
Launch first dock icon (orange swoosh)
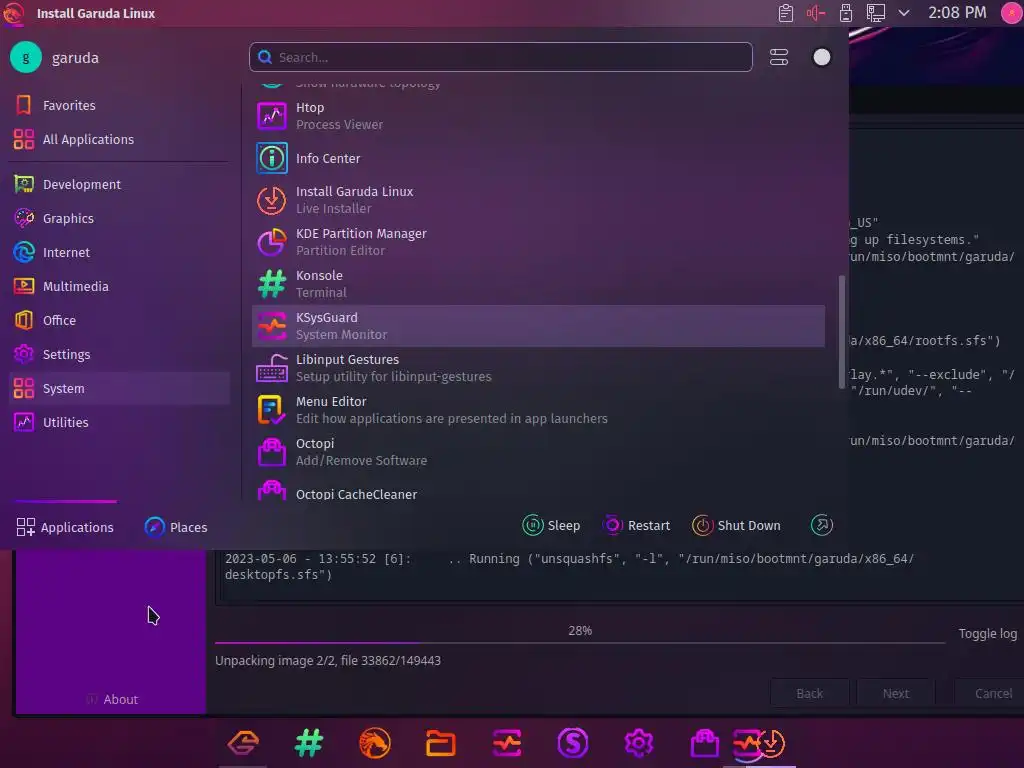pyautogui.click(x=243, y=743)
